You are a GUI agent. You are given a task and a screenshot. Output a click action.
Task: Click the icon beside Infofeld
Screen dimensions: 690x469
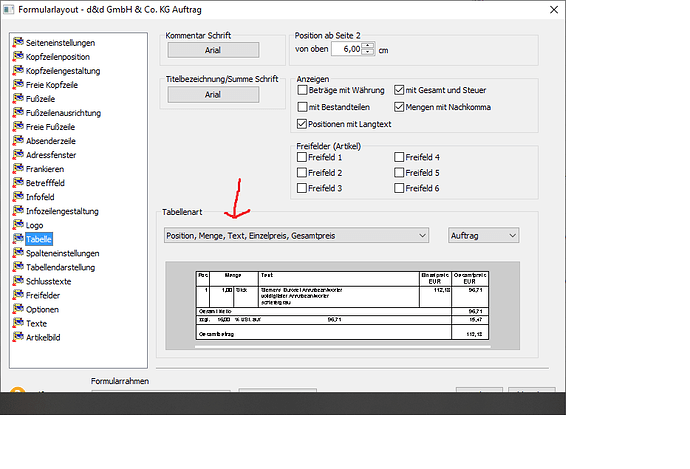[18, 197]
